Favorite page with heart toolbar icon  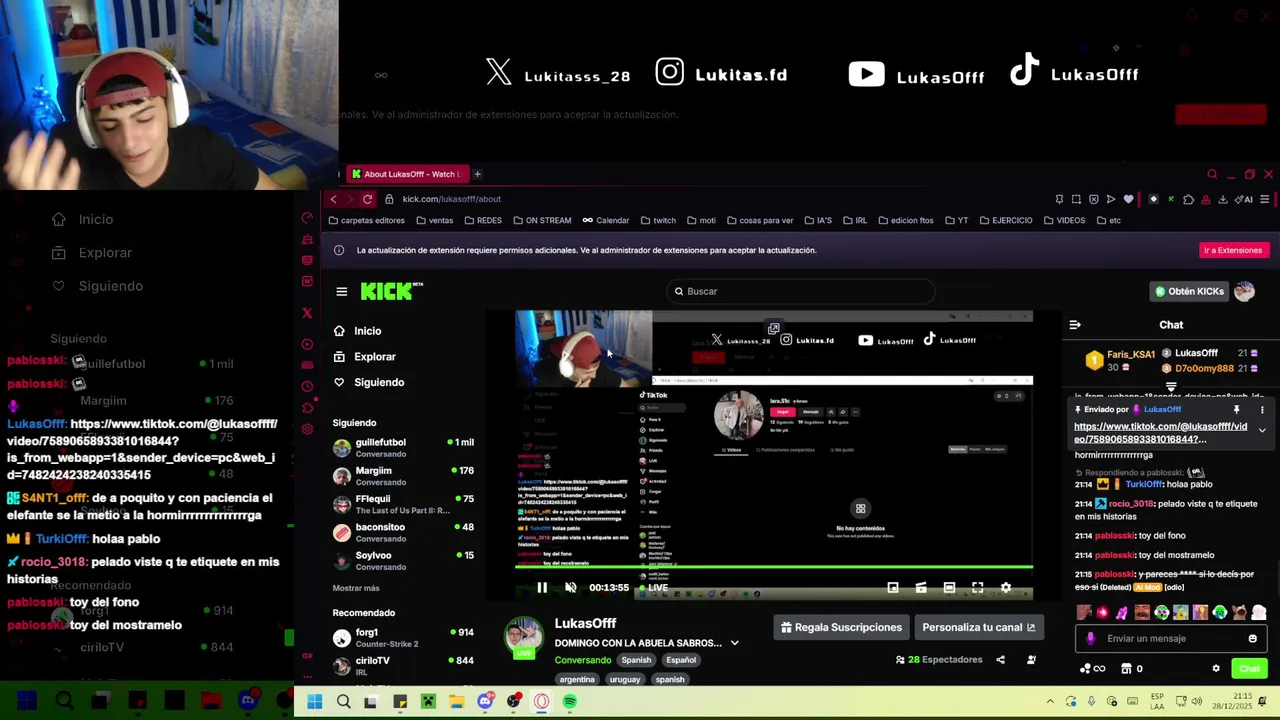(1129, 199)
